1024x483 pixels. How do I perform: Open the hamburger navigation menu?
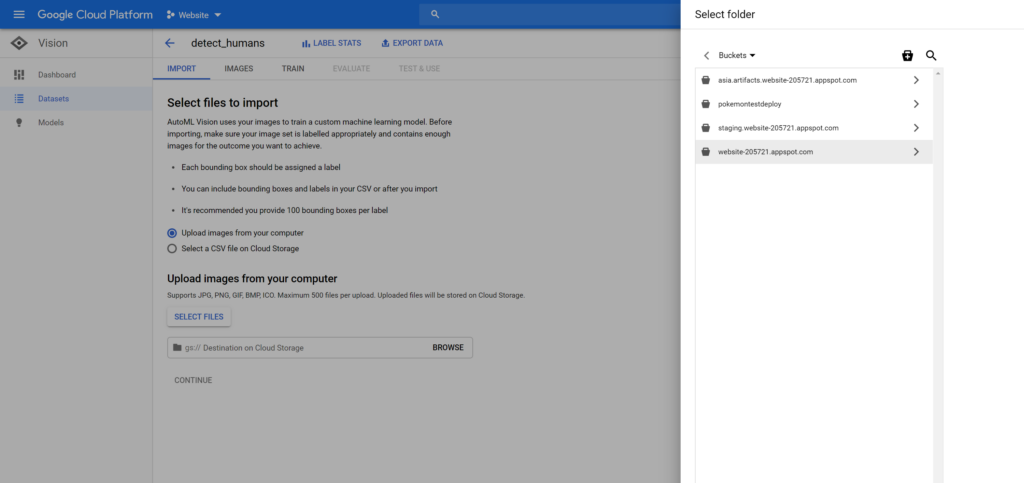click(x=18, y=14)
